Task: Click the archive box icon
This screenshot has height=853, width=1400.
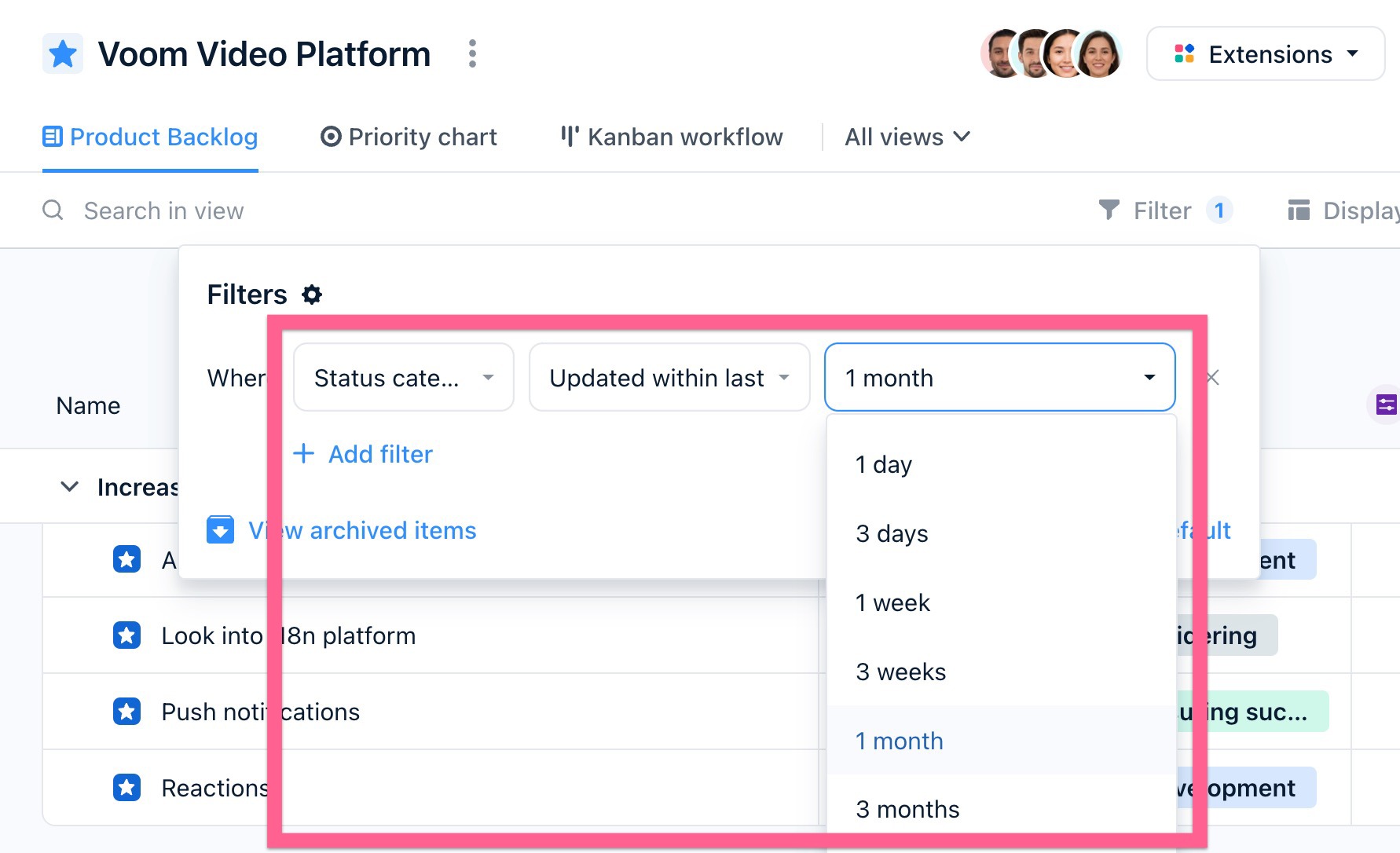Action: point(221,530)
